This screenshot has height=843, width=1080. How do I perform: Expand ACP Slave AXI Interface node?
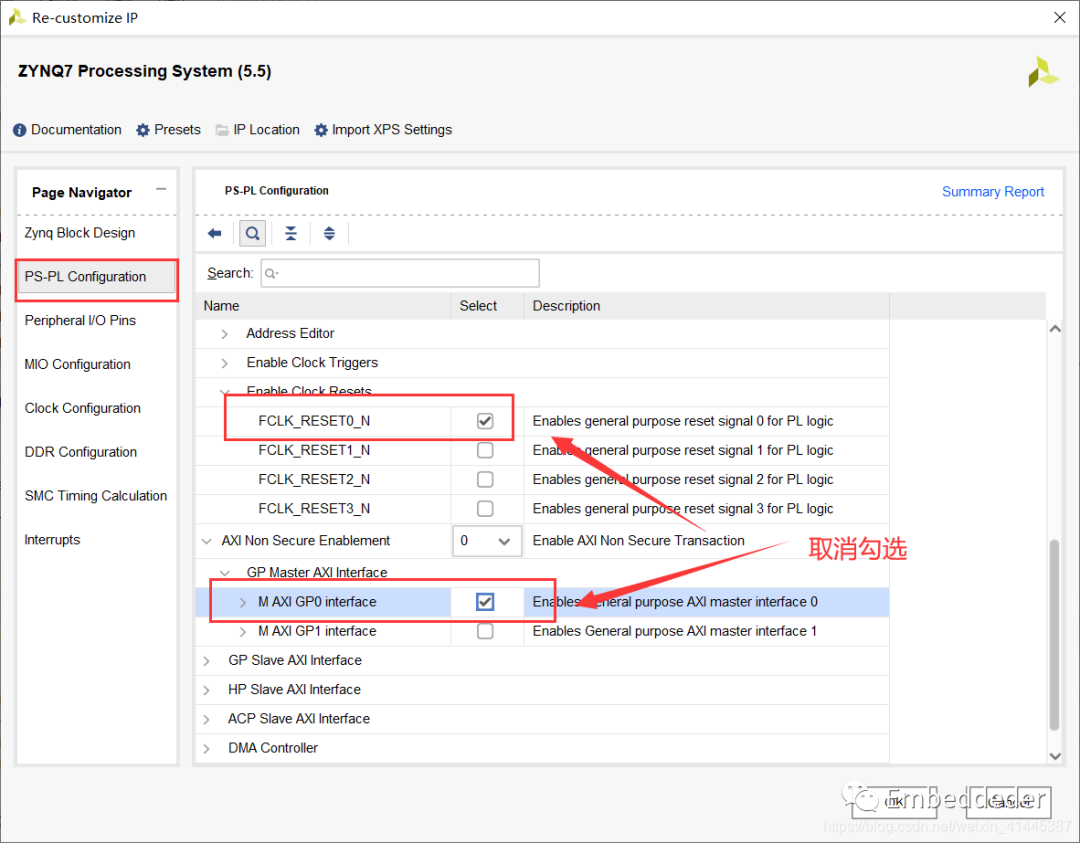pos(206,719)
